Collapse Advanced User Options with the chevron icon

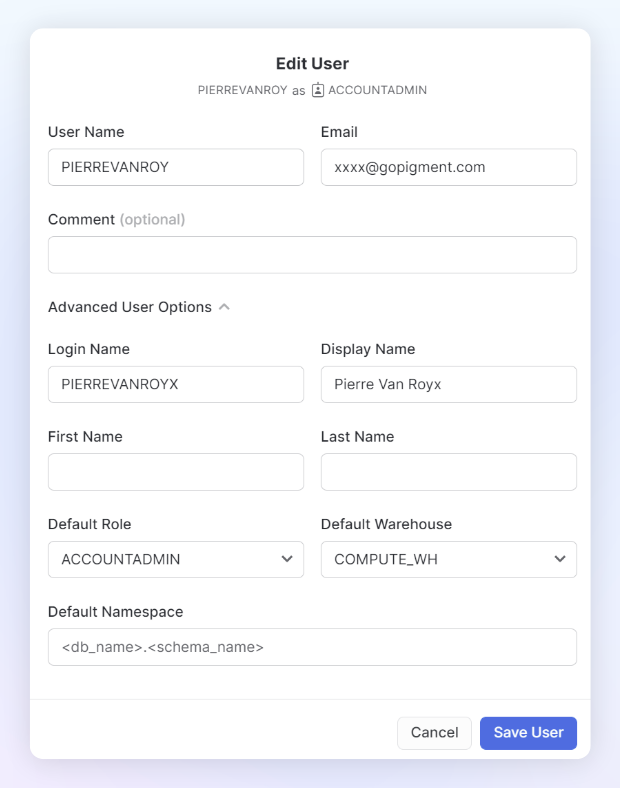point(225,307)
